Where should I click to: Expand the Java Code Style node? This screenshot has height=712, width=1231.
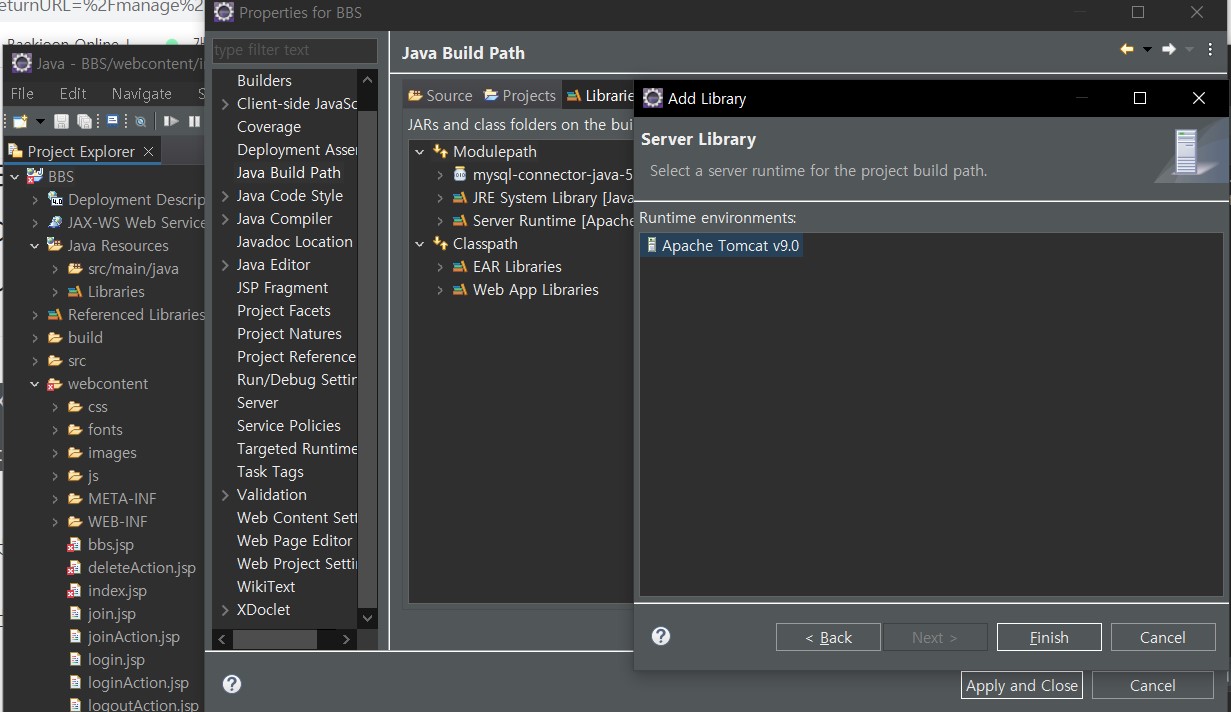click(x=225, y=196)
